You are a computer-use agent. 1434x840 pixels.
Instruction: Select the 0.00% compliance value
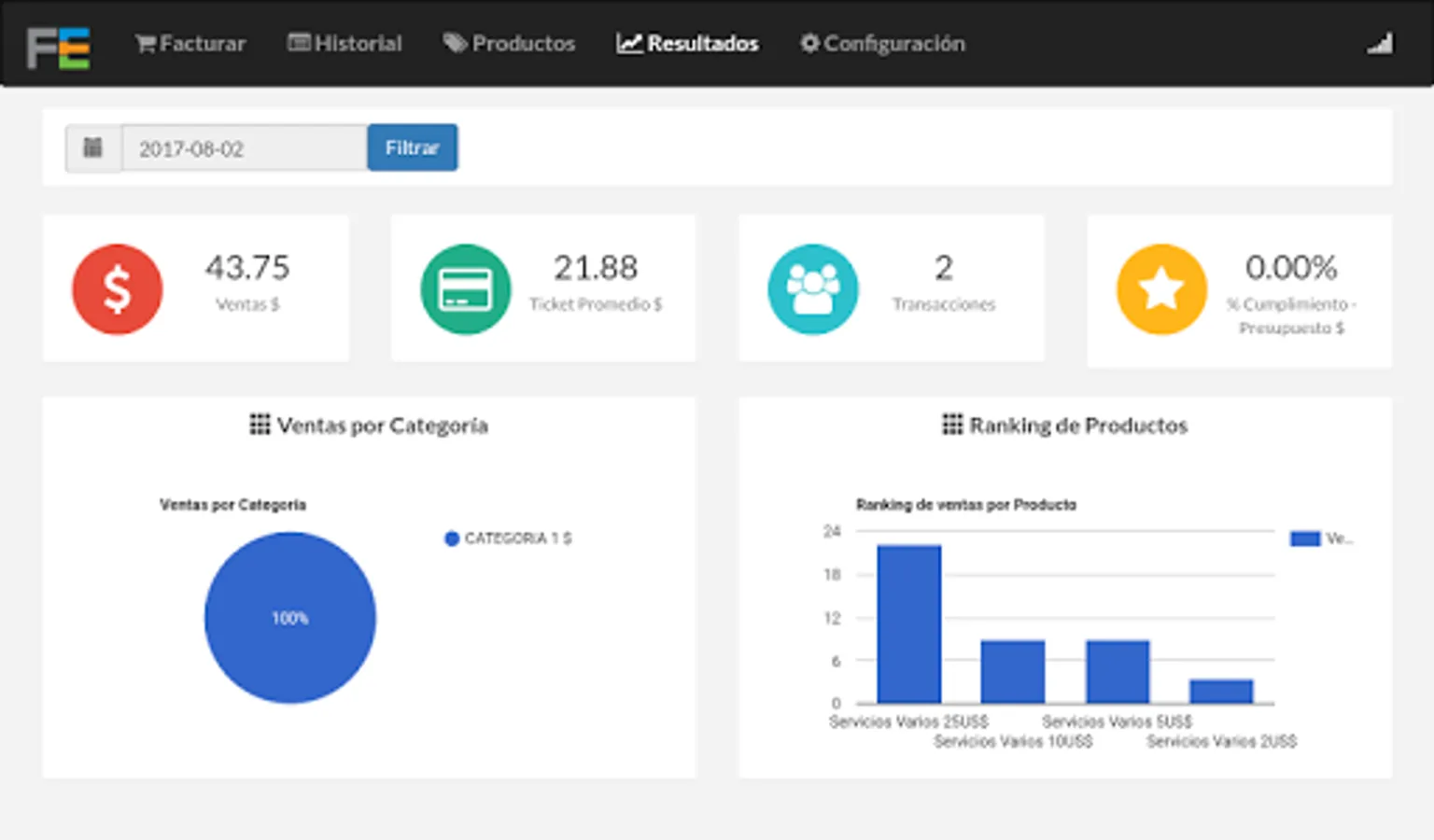[x=1291, y=268]
